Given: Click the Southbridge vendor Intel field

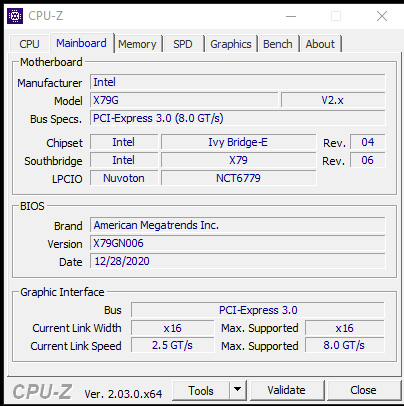Looking at the screenshot, I should [x=124, y=160].
